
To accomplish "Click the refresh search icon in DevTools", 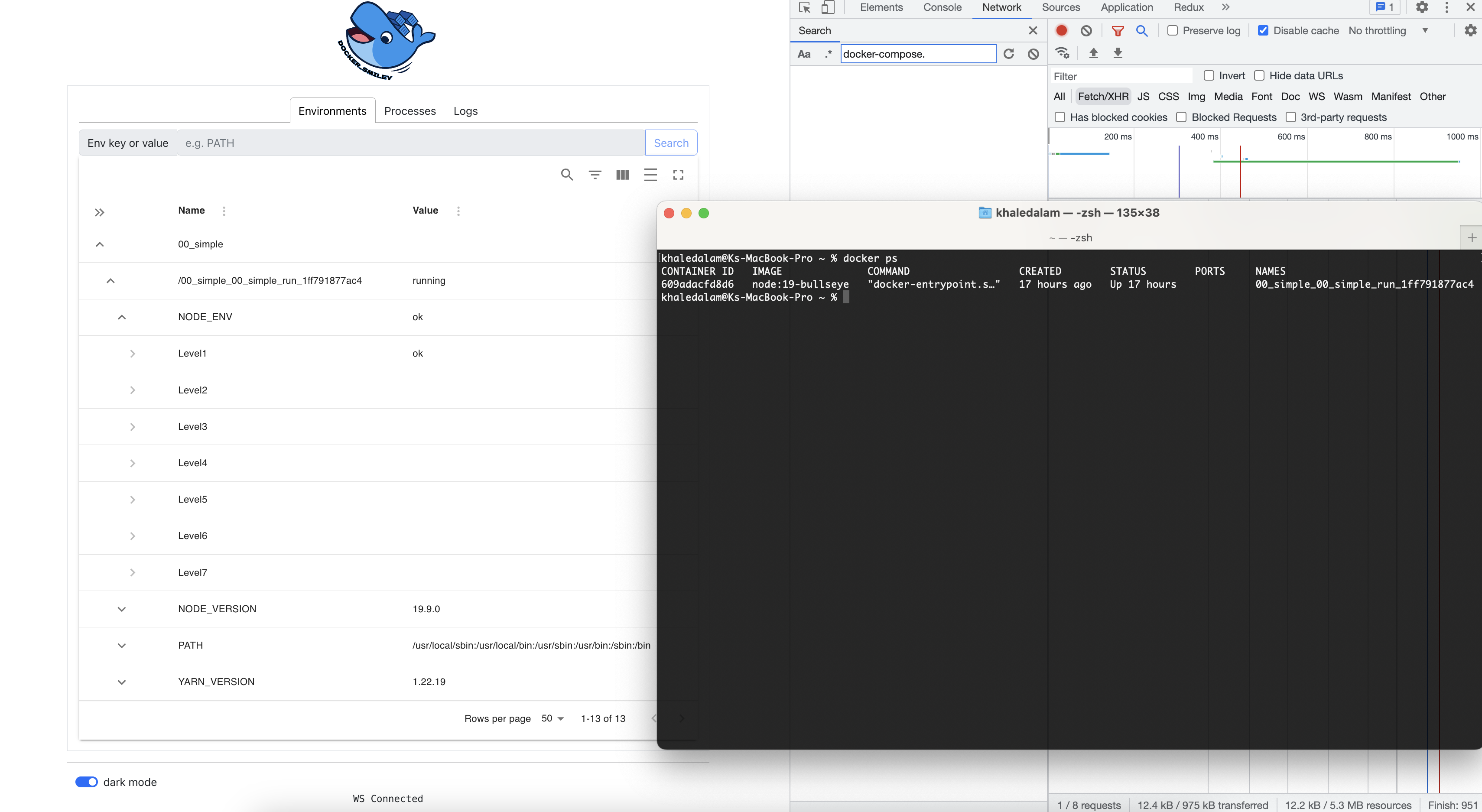I will [x=1008, y=54].
